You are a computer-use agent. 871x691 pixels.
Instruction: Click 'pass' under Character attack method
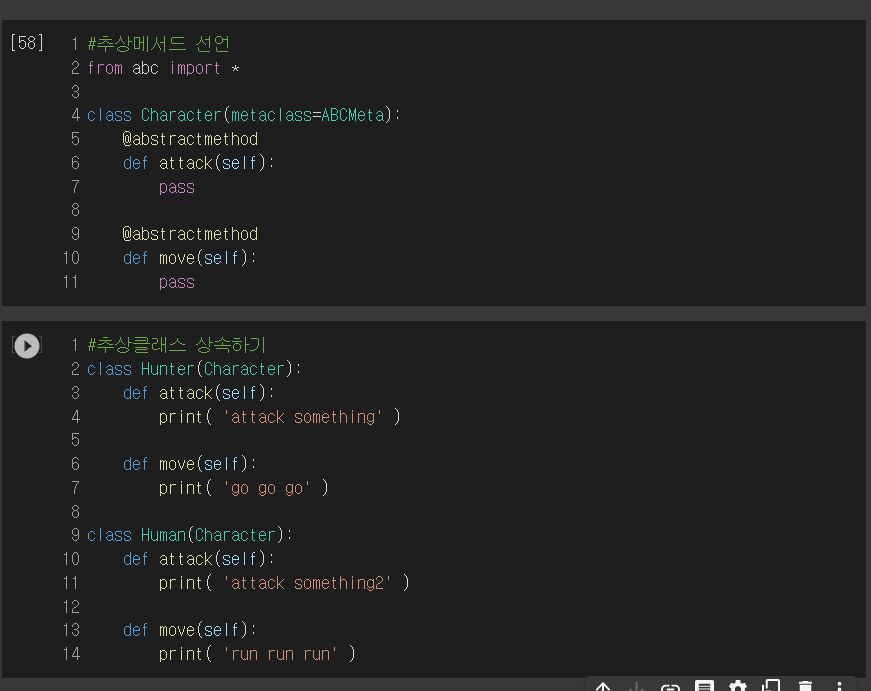[x=177, y=187]
